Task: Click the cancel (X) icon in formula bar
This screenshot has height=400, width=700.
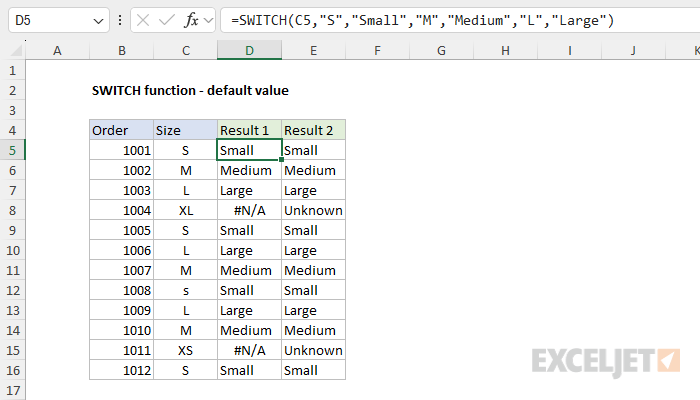Action: (143, 20)
